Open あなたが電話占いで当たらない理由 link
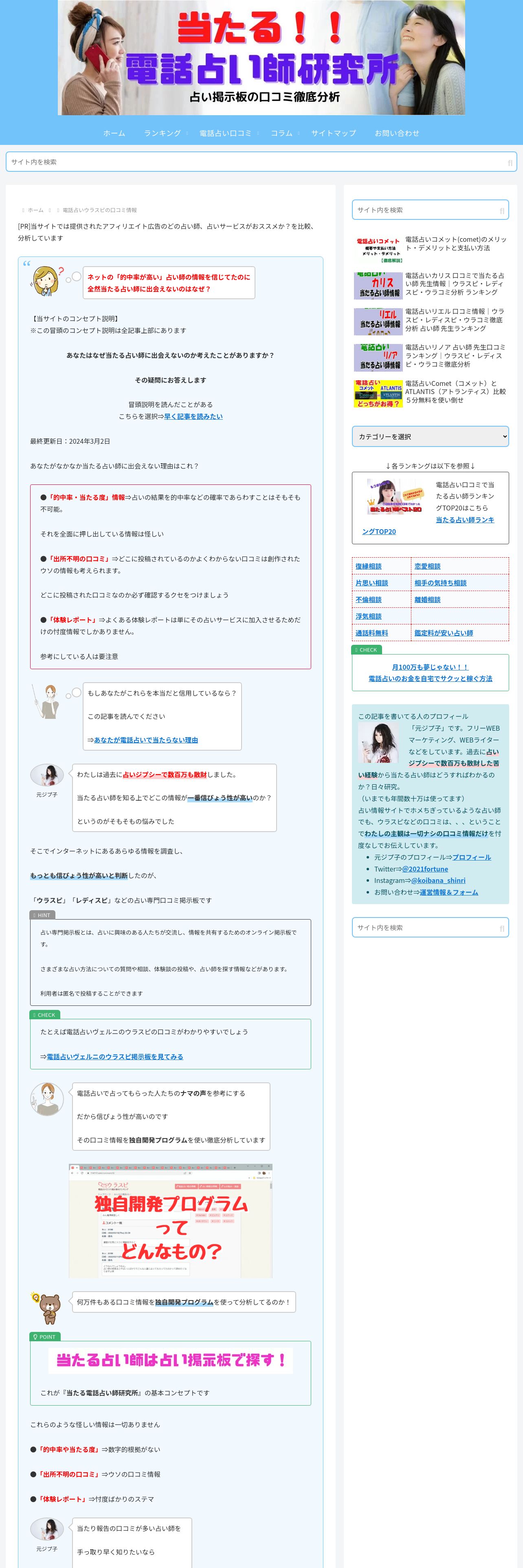Image resolution: width=523 pixels, height=1568 pixels. 145,740
